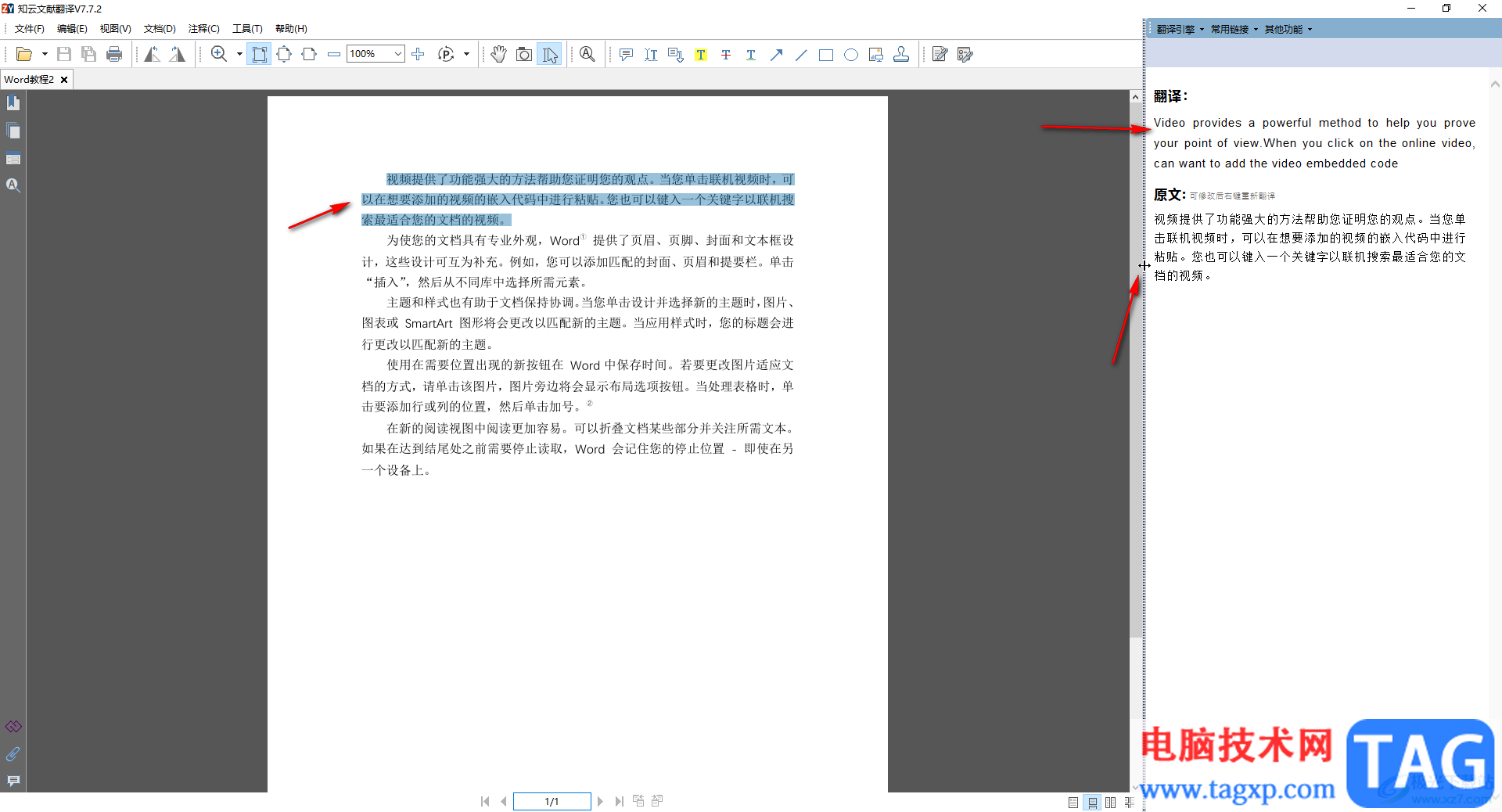Click the Save all copies icon
This screenshot has height=812, width=1502.
coord(89,54)
